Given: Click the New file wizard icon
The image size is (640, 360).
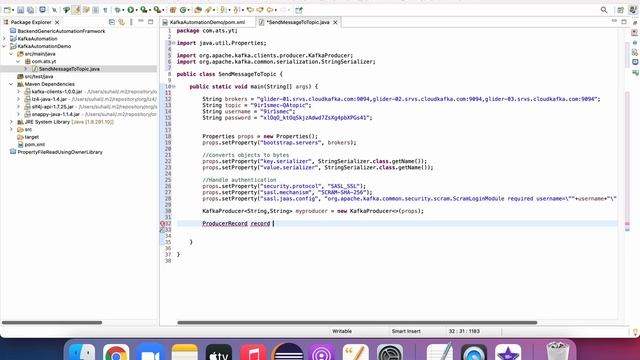Looking at the screenshot, I should (x=7, y=10).
